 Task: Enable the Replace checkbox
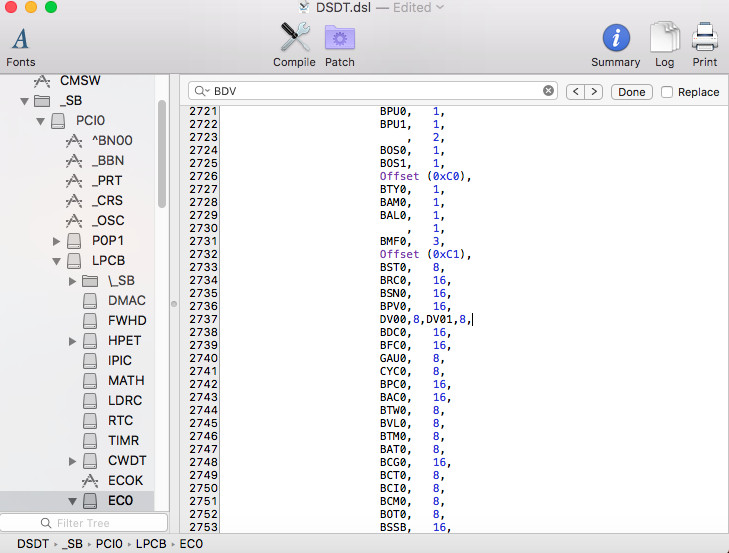click(x=667, y=92)
